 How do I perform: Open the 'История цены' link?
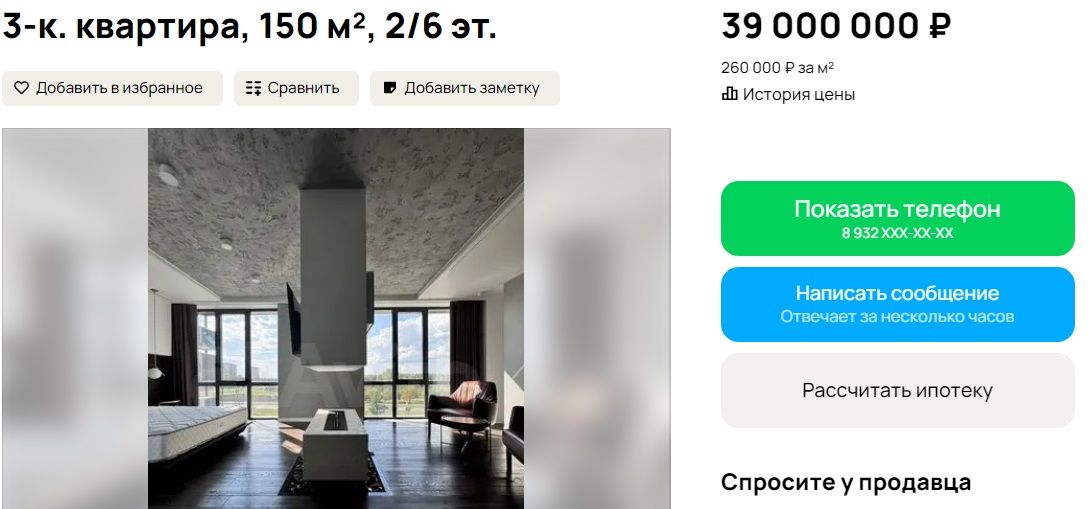coord(798,95)
